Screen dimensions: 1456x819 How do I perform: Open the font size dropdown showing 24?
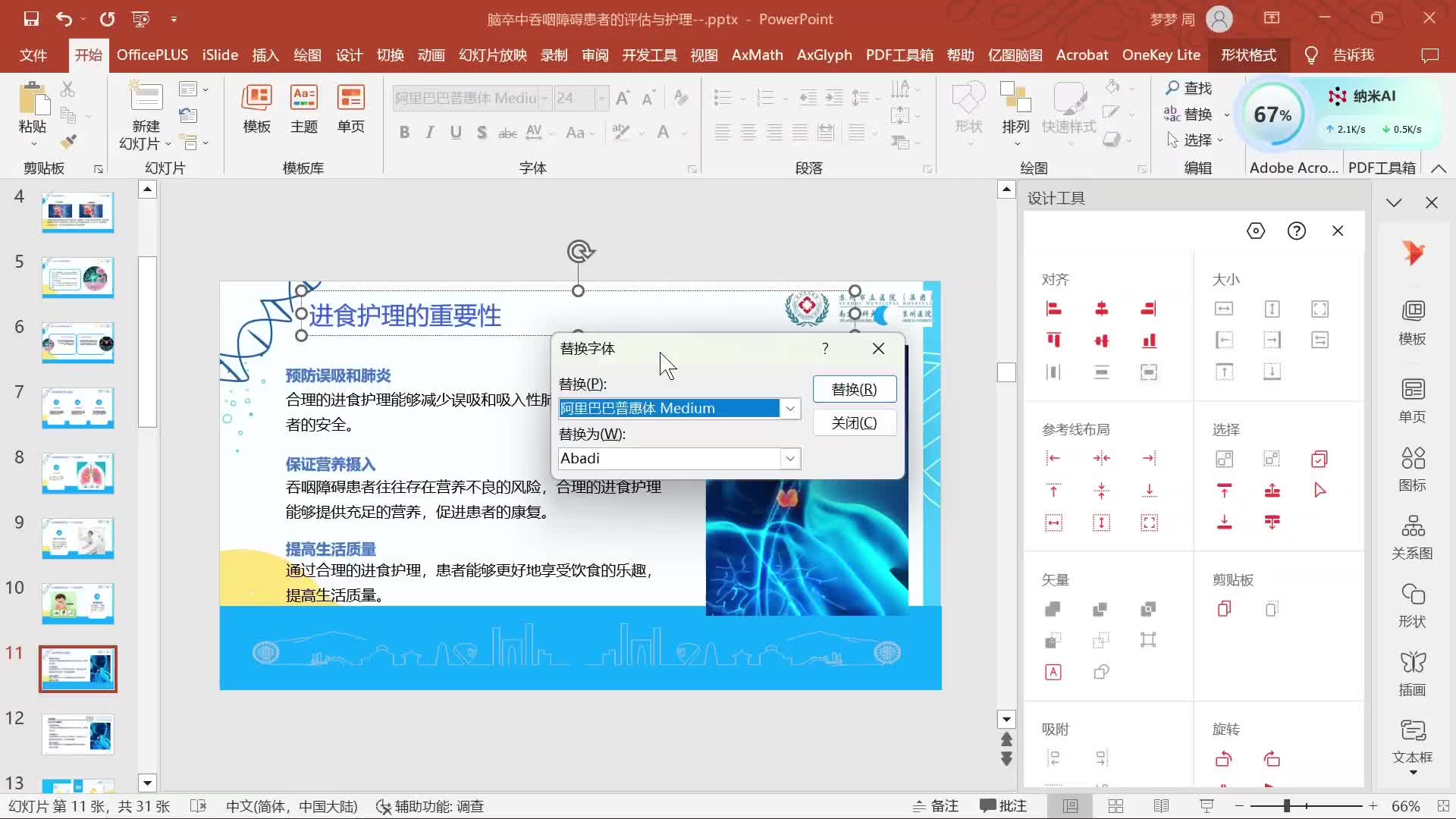tap(601, 98)
